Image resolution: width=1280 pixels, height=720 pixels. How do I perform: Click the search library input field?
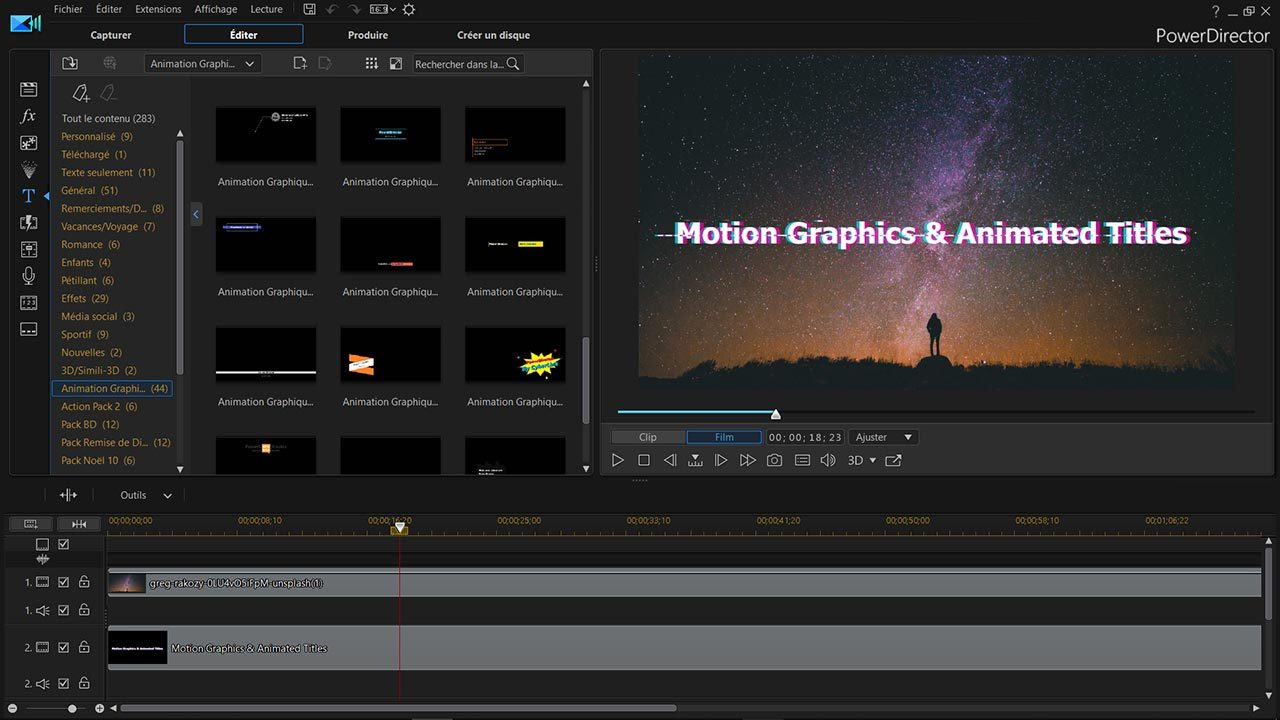(x=468, y=63)
